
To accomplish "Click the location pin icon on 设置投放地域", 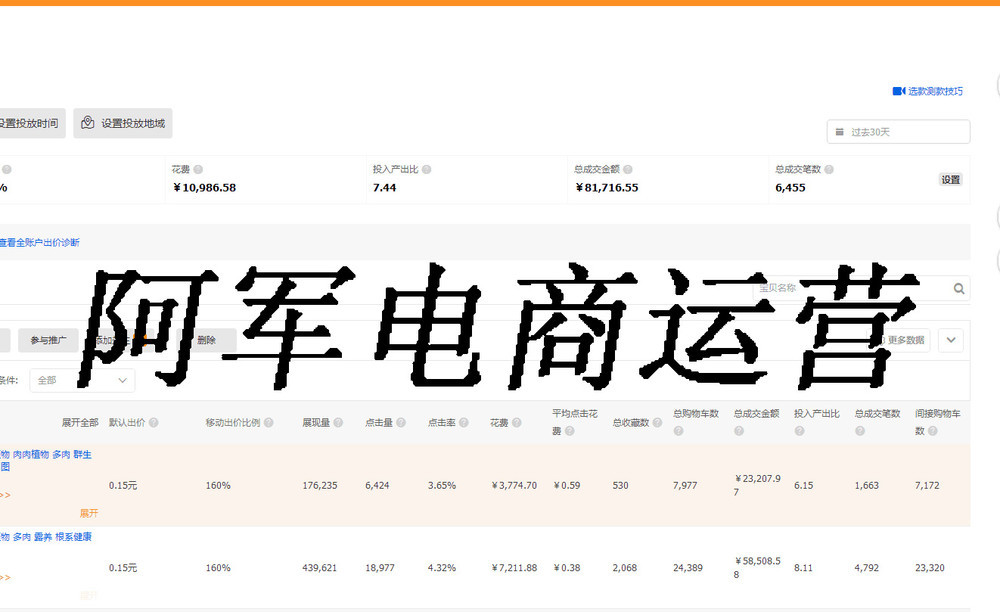I will pos(88,123).
